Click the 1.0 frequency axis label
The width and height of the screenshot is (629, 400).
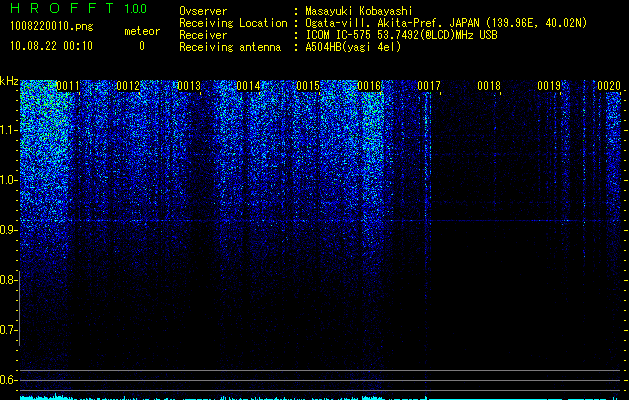click(x=8, y=180)
